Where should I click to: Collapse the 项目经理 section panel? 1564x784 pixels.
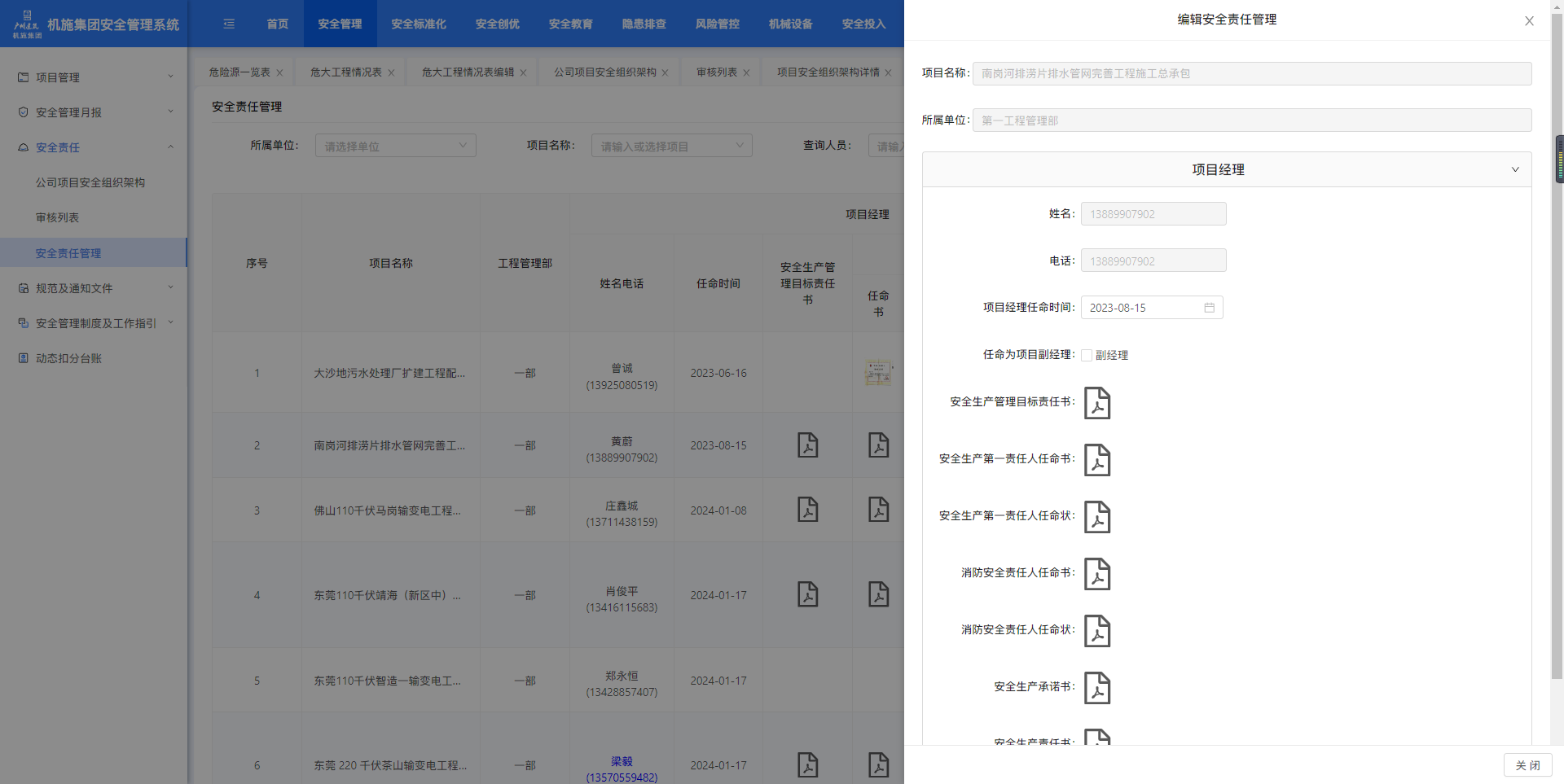(x=1514, y=169)
